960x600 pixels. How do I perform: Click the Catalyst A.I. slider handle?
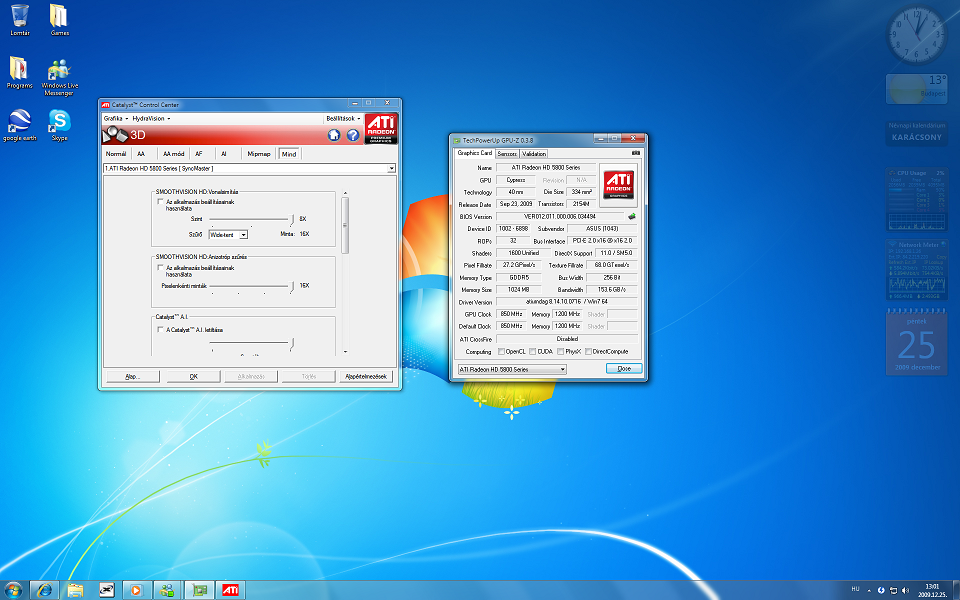click(292, 344)
